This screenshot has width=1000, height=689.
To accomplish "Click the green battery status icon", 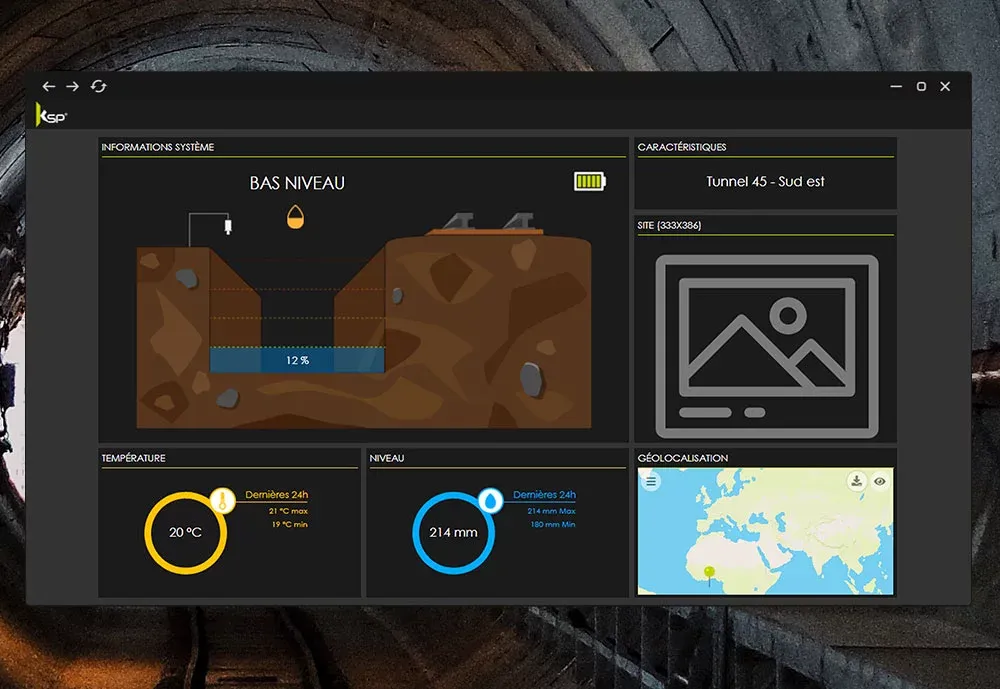I will pyautogui.click(x=590, y=181).
